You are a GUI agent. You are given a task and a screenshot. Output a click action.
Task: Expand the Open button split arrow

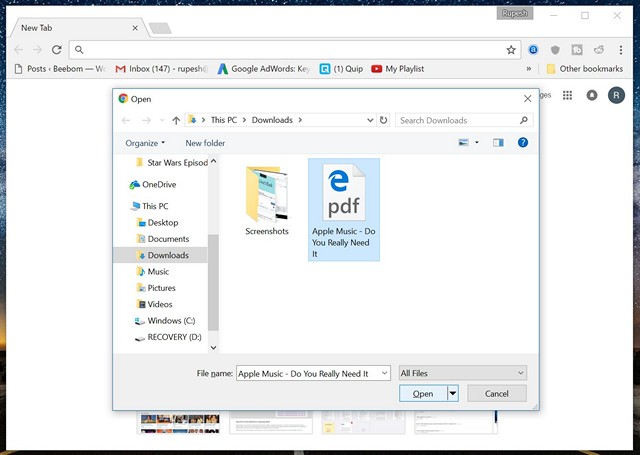pyautogui.click(x=453, y=394)
